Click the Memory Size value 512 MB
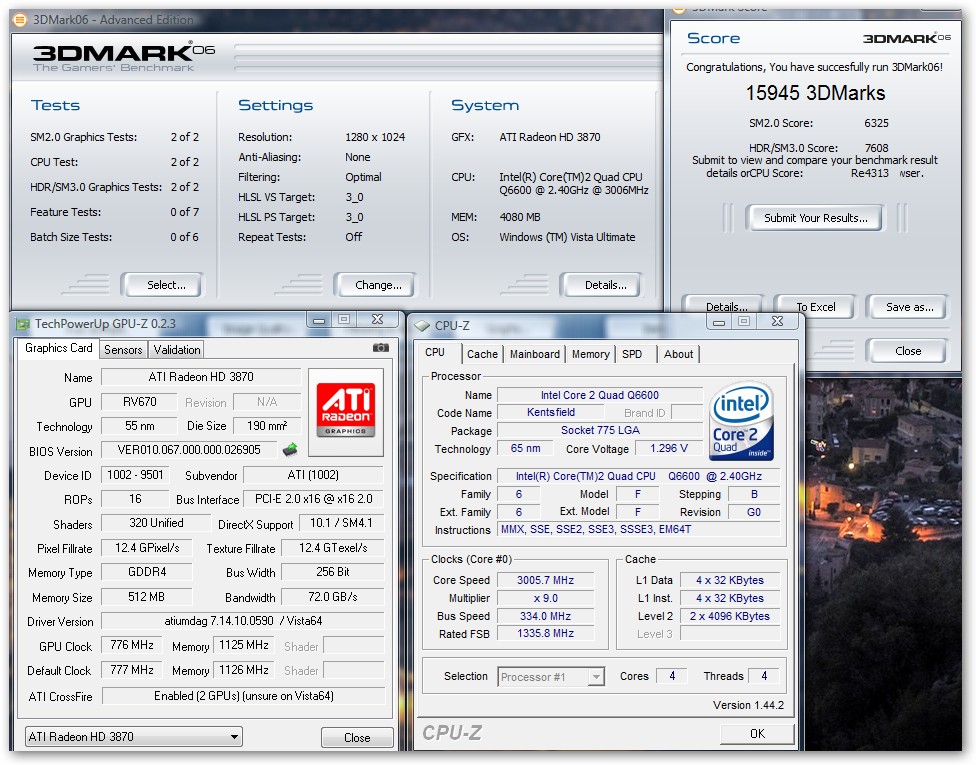This screenshot has height=765, width=976. [x=147, y=597]
